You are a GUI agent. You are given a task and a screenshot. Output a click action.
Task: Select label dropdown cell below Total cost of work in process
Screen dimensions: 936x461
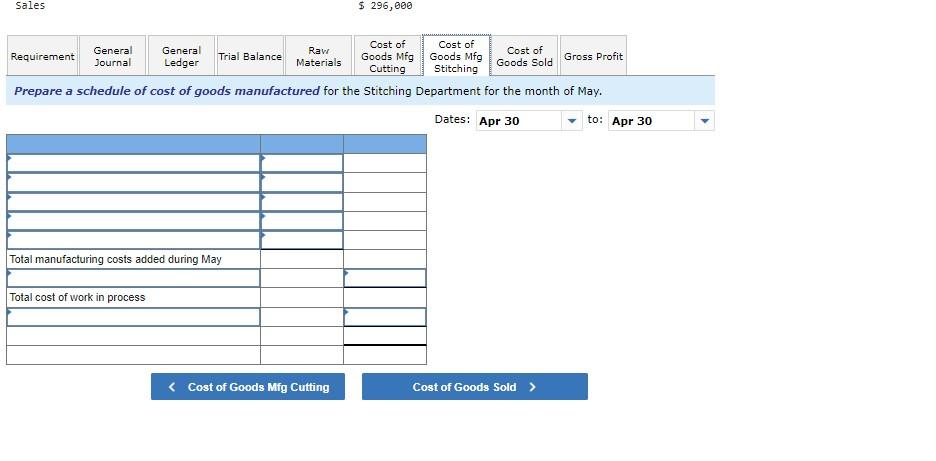(x=134, y=316)
